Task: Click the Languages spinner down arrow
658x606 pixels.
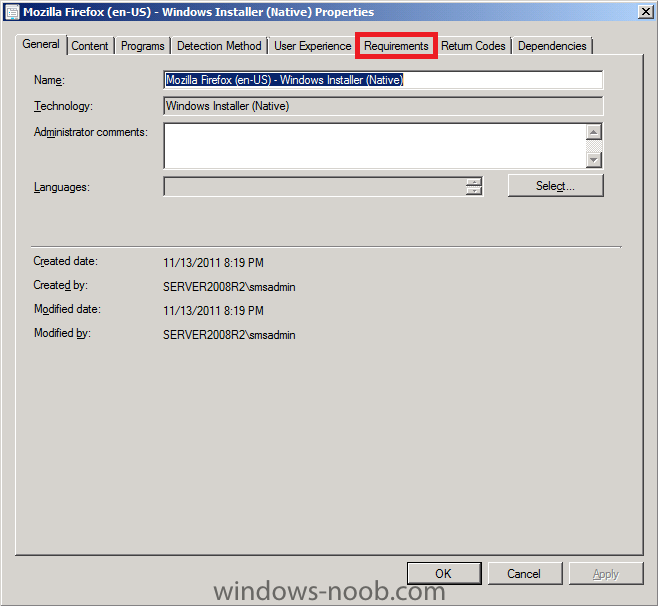Action: coord(474,191)
